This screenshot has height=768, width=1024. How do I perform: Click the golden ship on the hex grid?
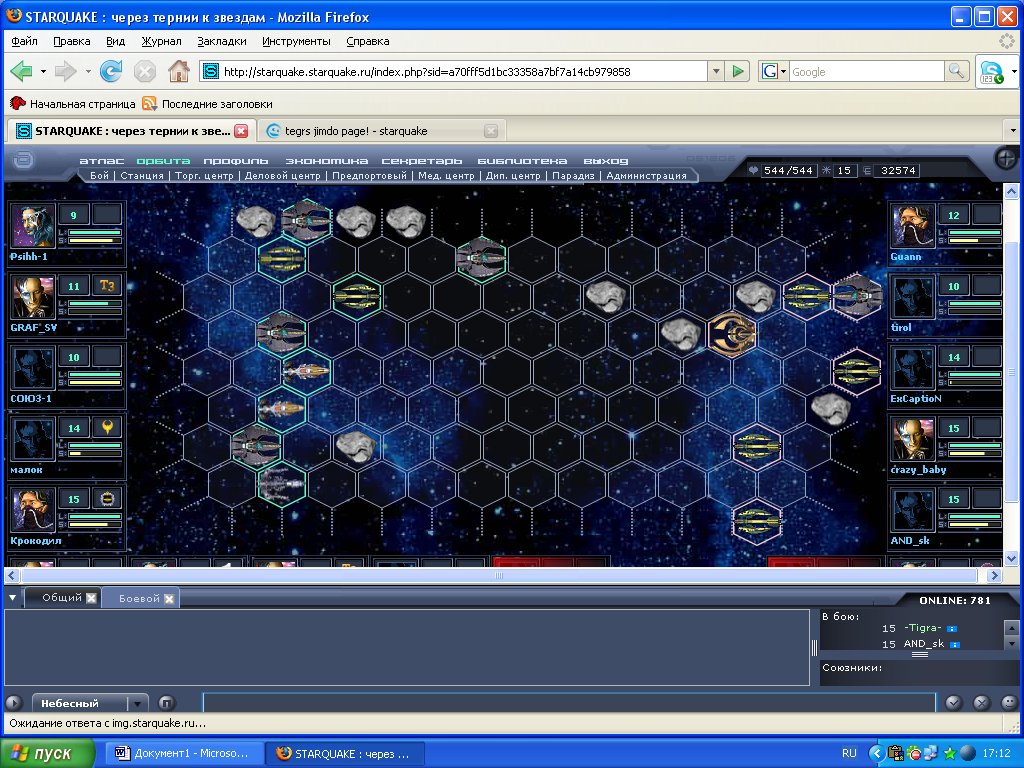(x=733, y=333)
